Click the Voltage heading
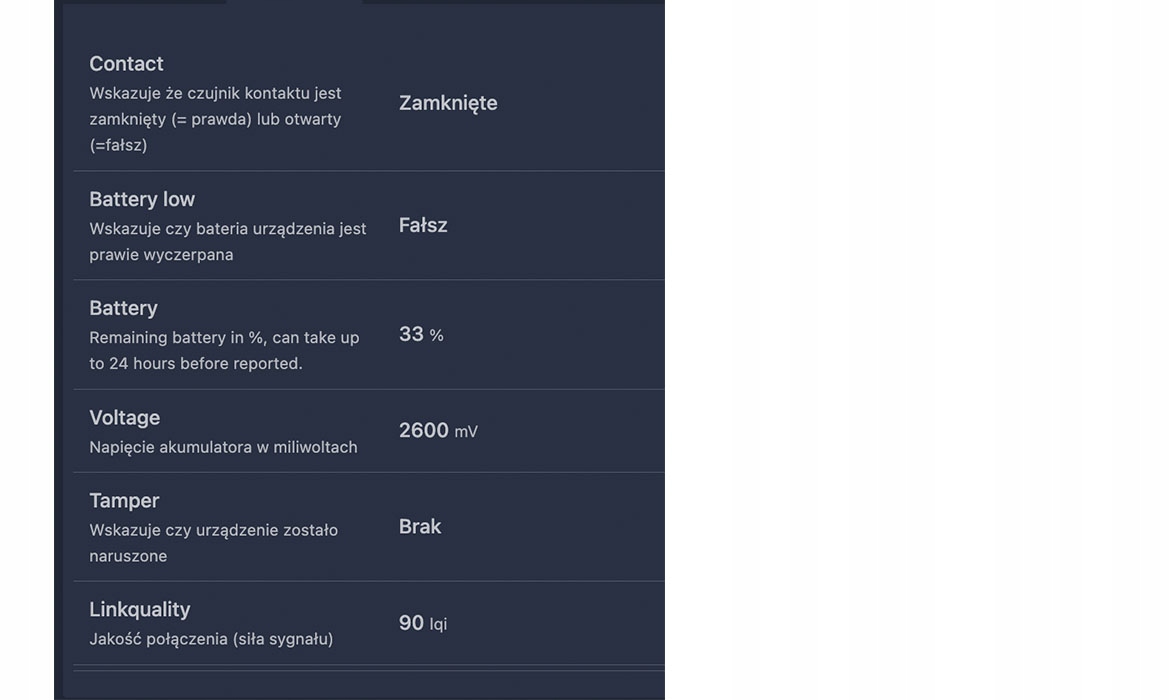Screen dimensions: 1170x700 click(124, 417)
